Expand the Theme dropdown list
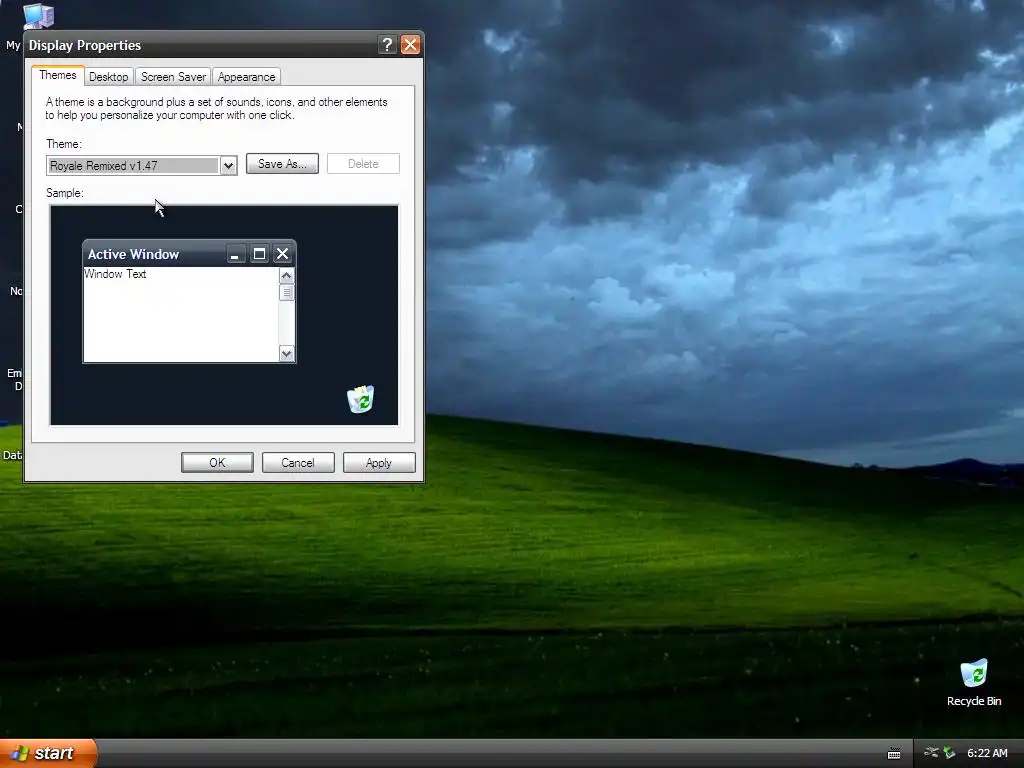 point(228,166)
